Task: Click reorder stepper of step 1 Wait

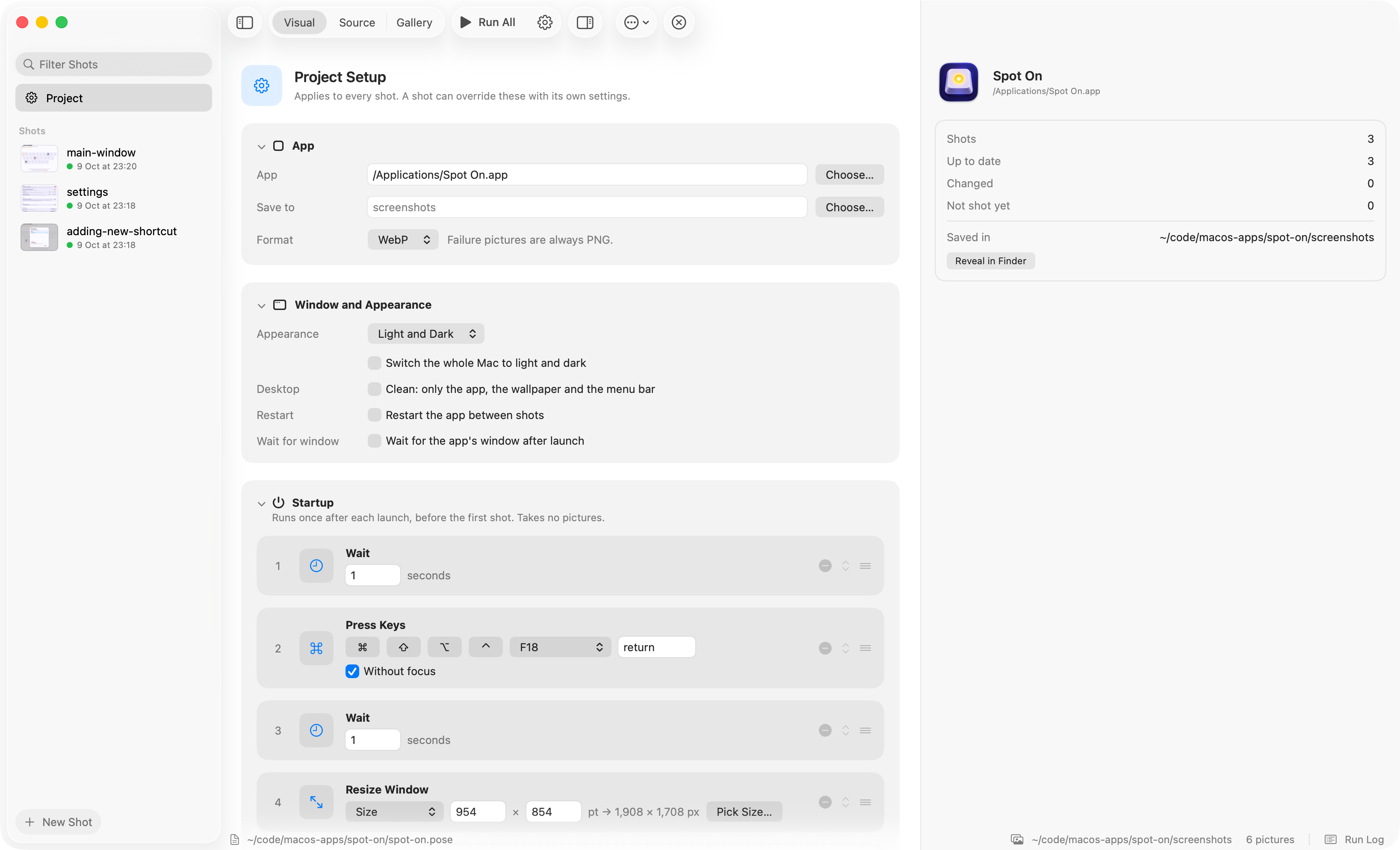Action: coord(845,566)
